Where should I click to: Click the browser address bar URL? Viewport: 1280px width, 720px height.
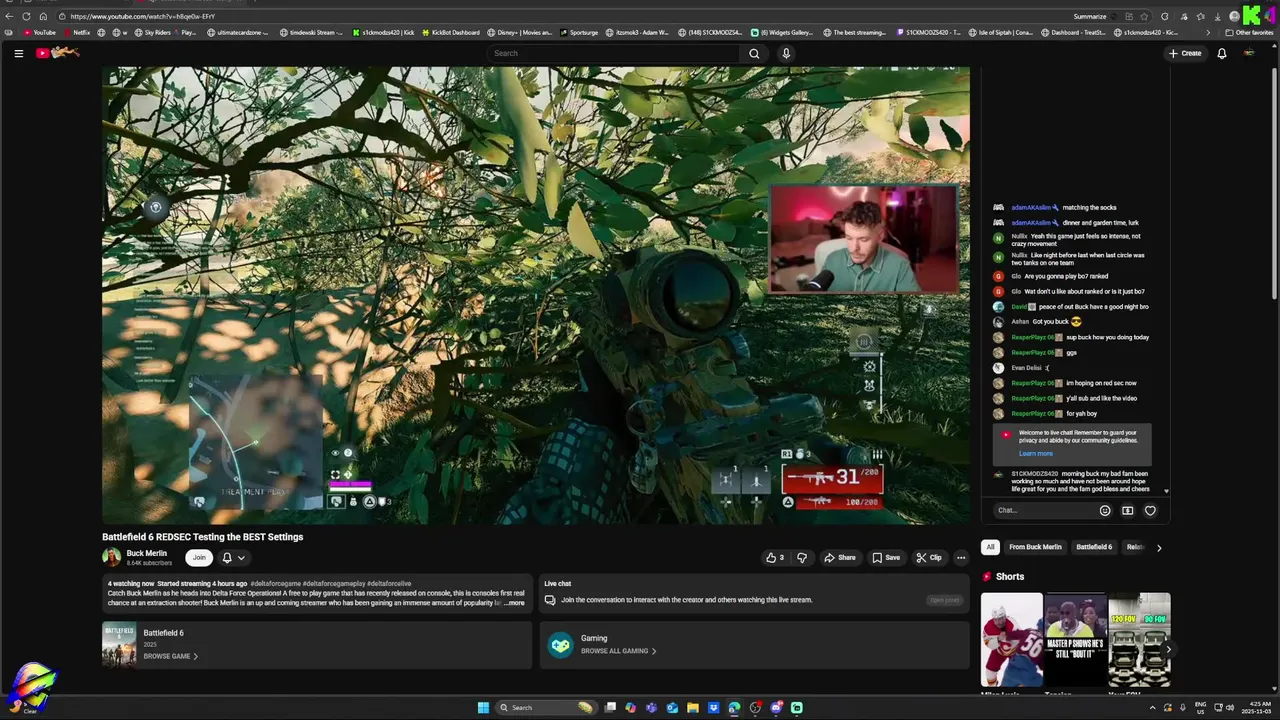142,16
